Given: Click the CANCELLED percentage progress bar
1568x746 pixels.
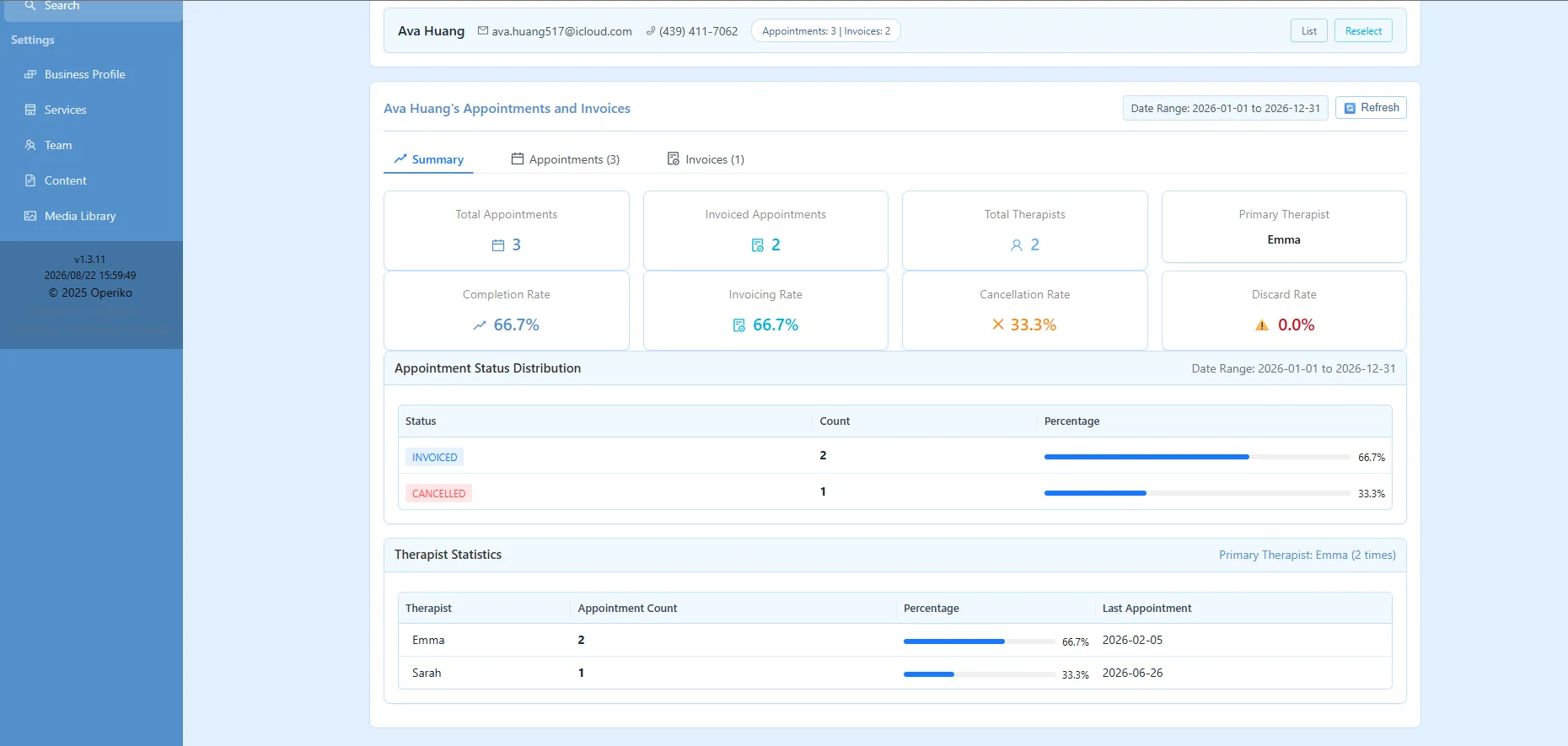Looking at the screenshot, I should [1197, 493].
